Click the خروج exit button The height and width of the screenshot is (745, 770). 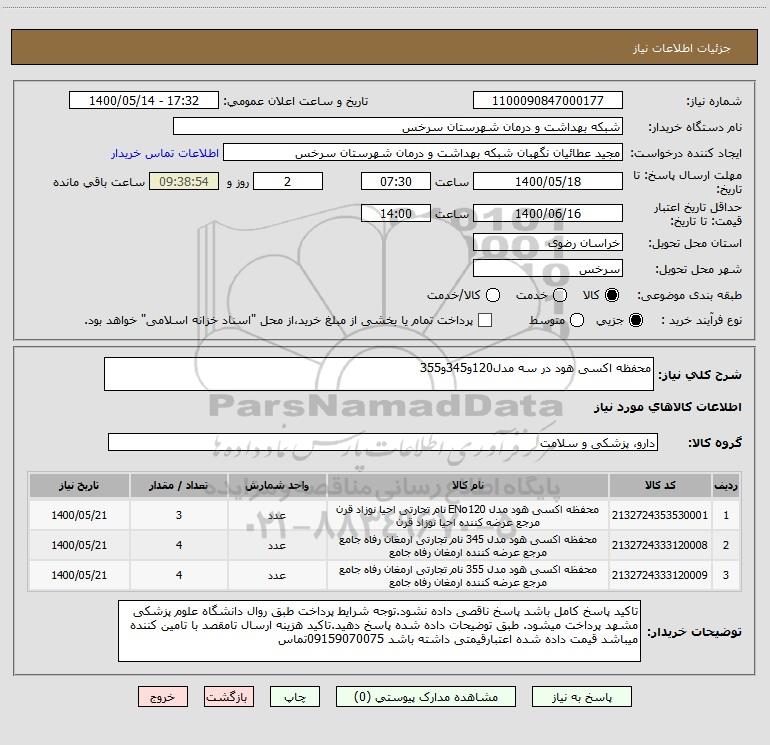pyautogui.click(x=163, y=697)
